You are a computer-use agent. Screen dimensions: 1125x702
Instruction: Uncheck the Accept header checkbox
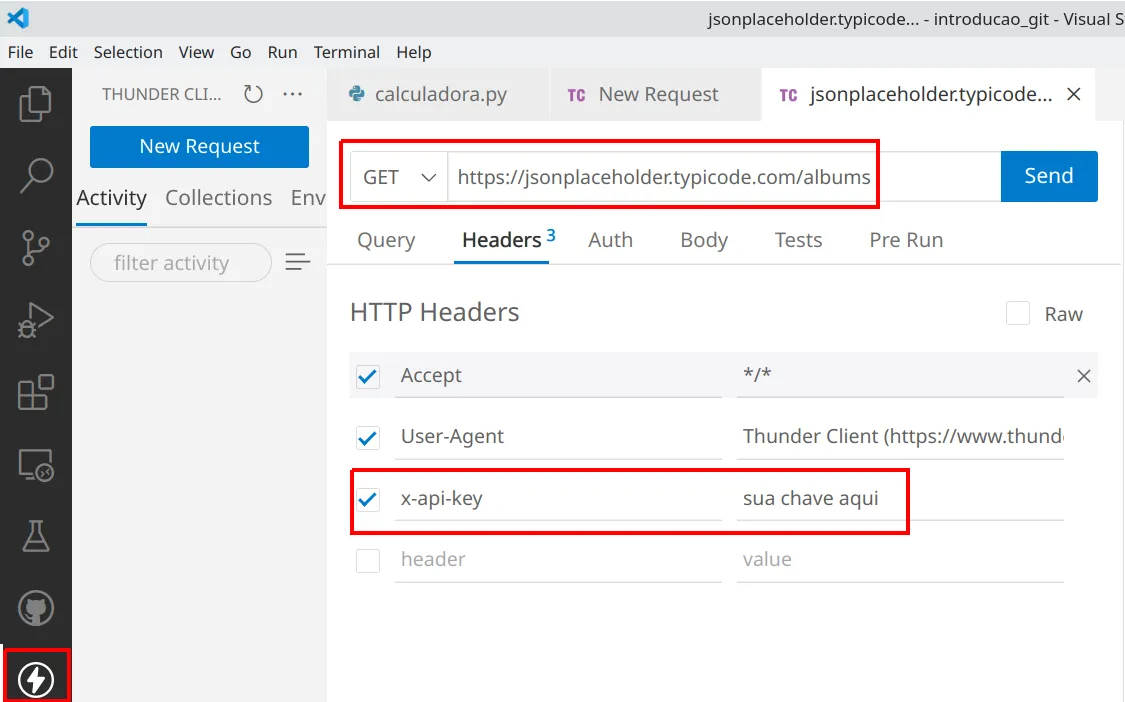click(368, 376)
